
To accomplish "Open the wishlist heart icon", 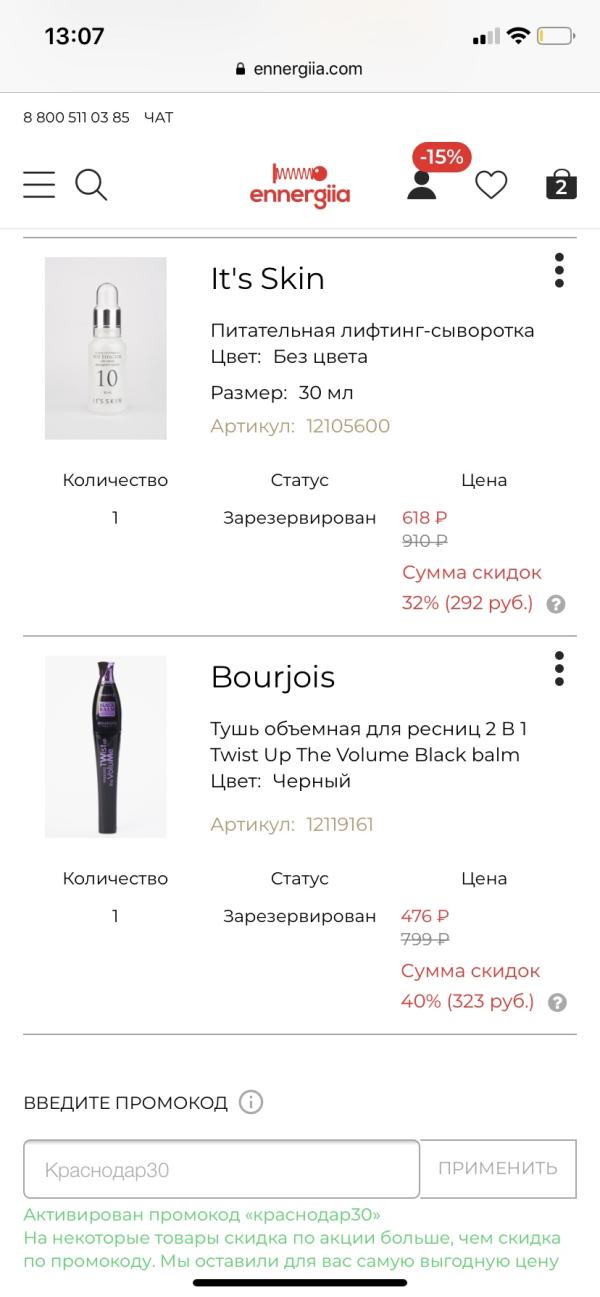I will click(x=491, y=185).
